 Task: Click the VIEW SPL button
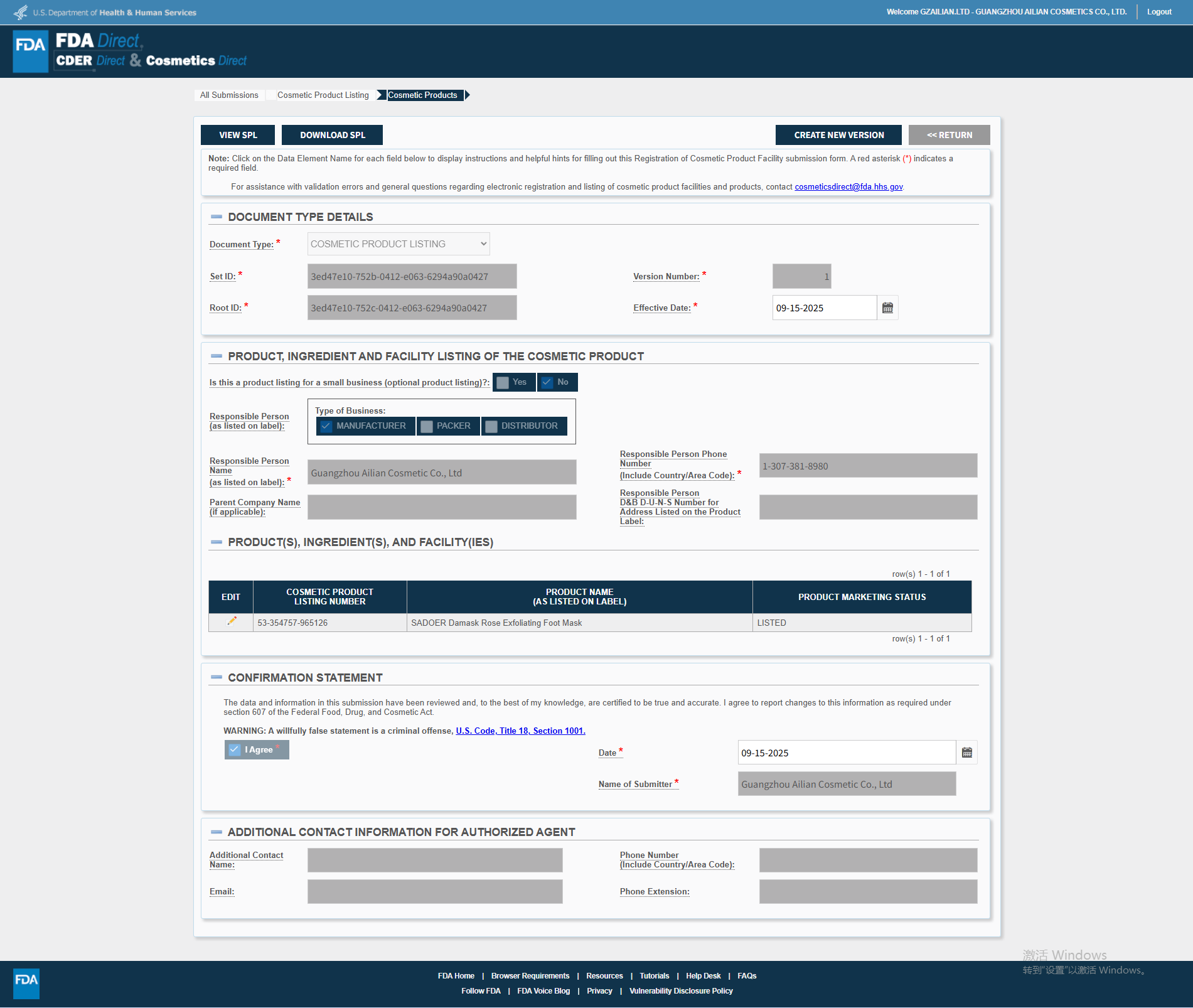(238, 135)
